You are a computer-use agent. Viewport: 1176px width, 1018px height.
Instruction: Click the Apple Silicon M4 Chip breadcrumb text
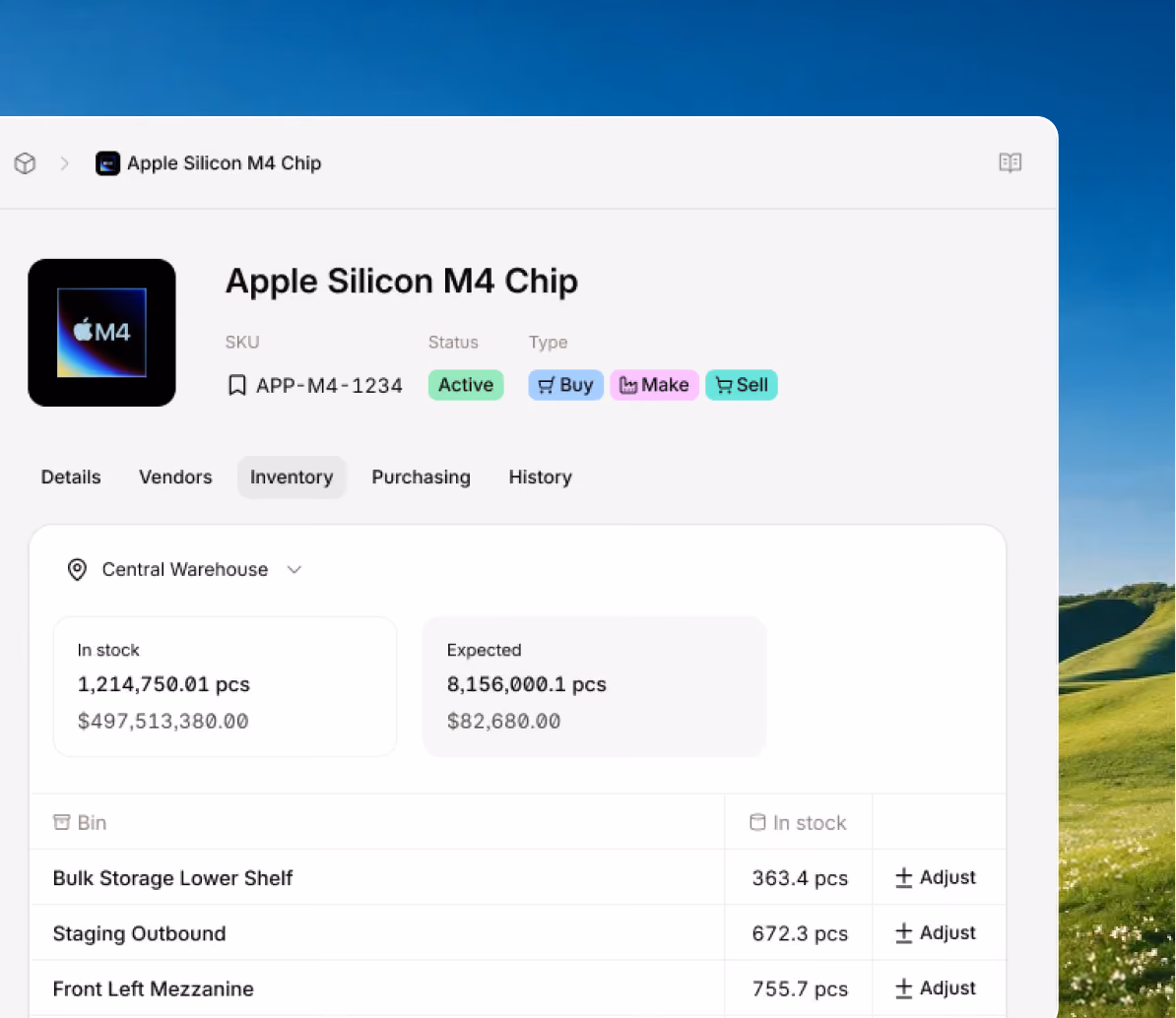225,162
